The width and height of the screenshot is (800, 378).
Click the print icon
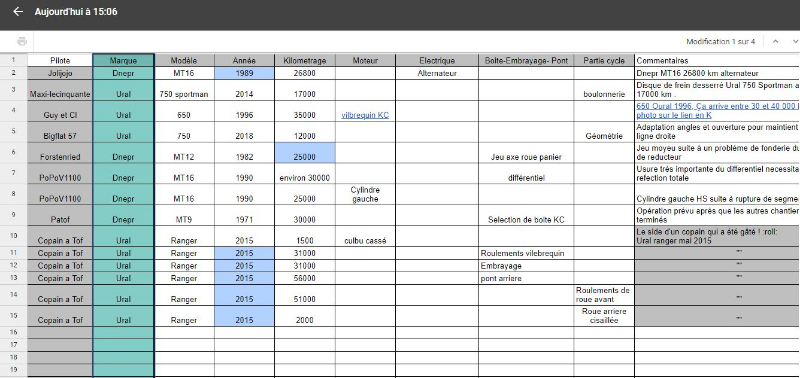pos(22,41)
